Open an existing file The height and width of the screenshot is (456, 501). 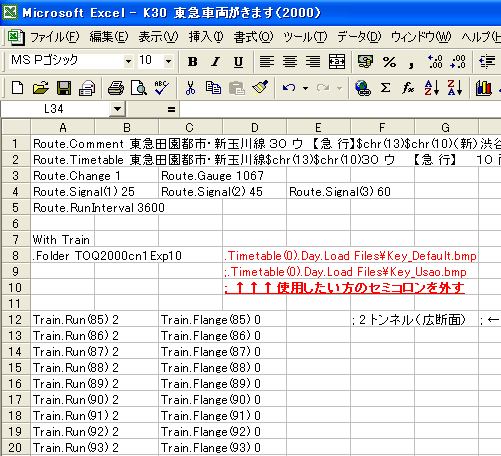tap(41, 88)
